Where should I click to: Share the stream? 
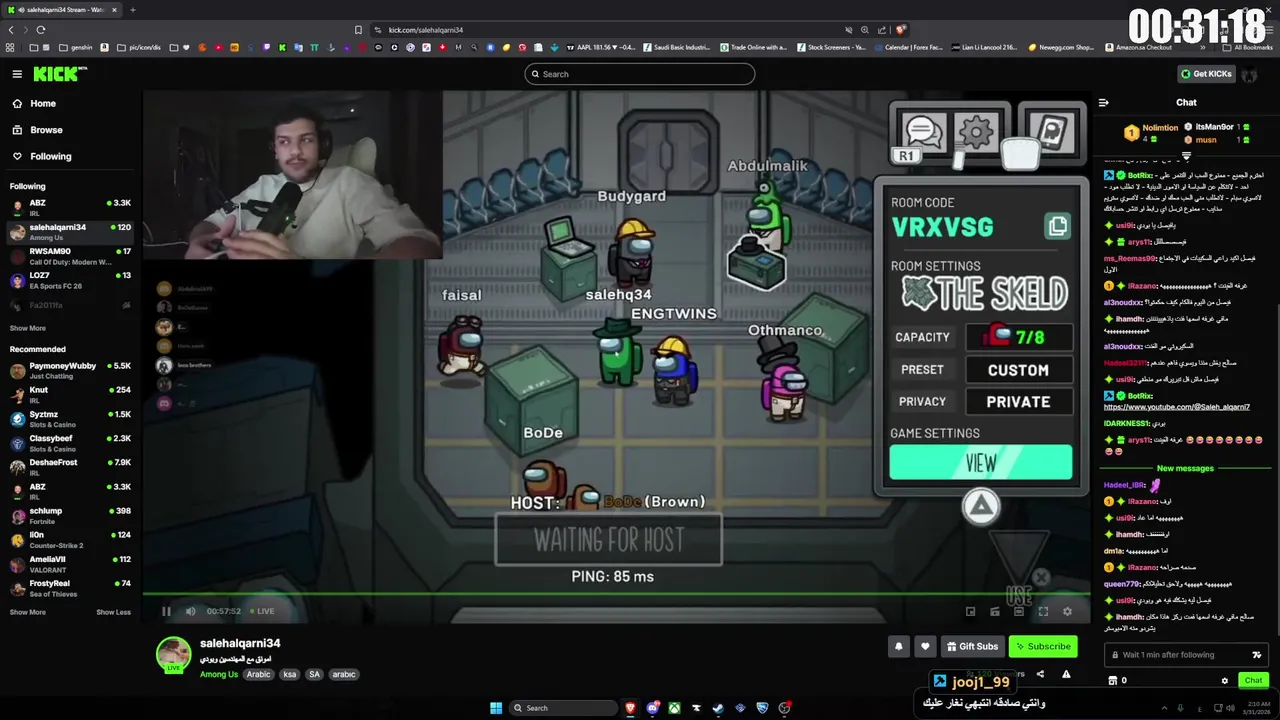(x=1040, y=674)
